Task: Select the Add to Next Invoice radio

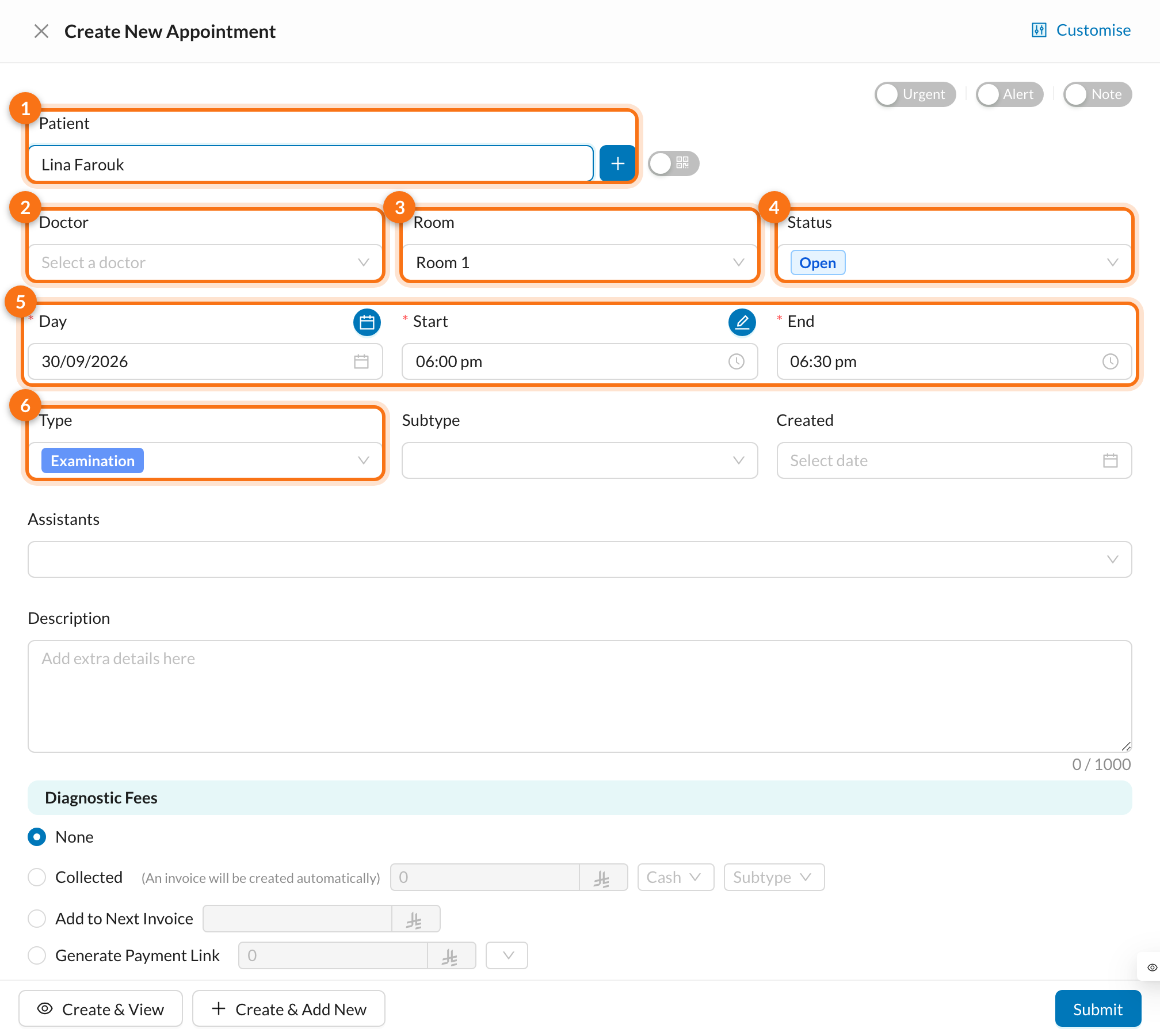Action: click(37, 919)
